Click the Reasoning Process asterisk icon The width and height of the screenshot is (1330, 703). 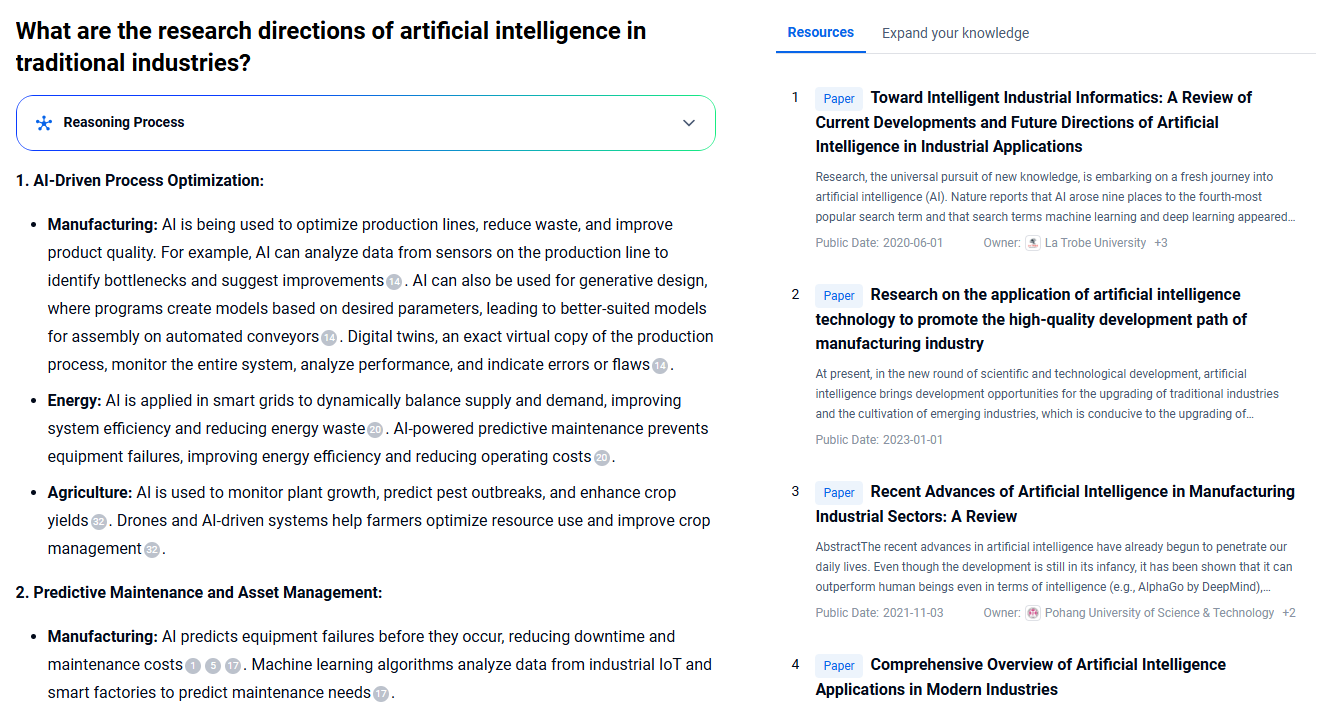click(43, 123)
